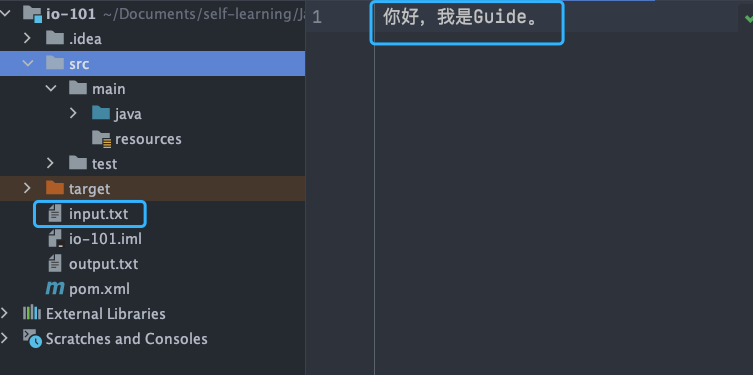Click the editor text 你好，我是Guide。
753x375 pixels.
(461, 18)
